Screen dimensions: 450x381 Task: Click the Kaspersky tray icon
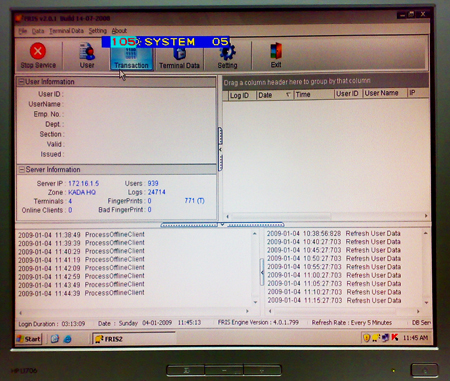(395, 338)
